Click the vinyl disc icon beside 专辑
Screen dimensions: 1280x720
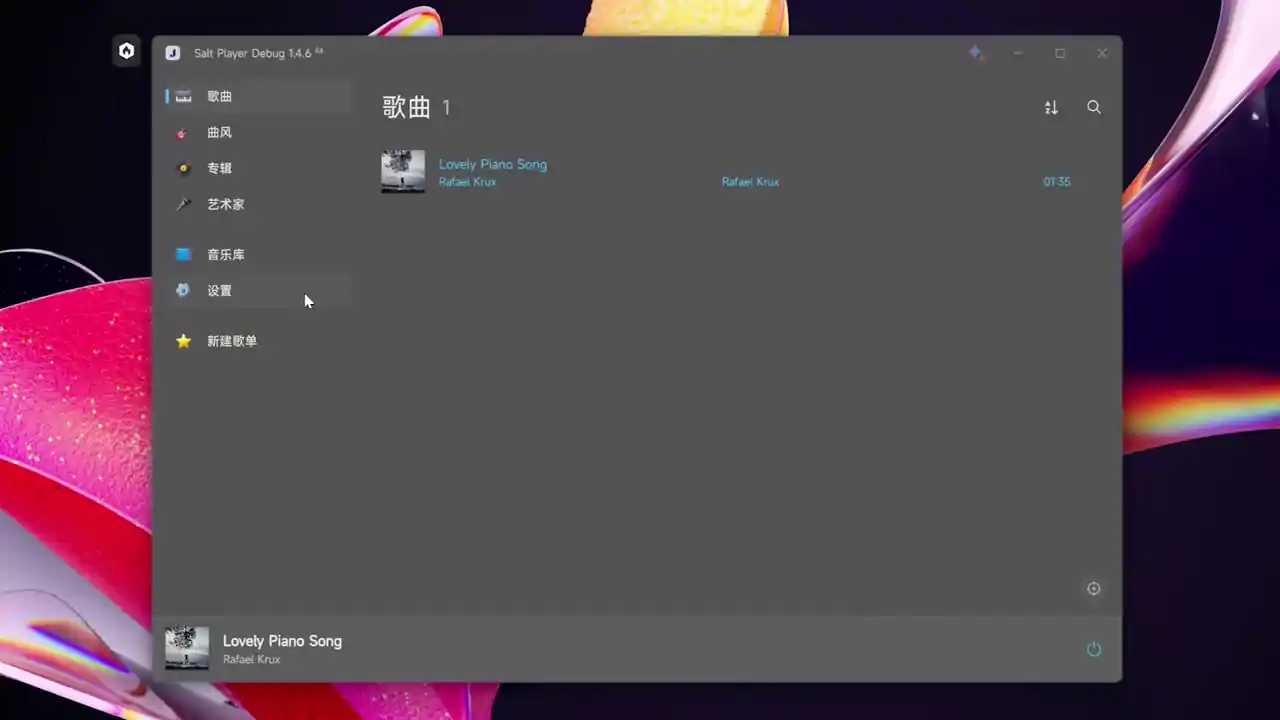coord(183,168)
